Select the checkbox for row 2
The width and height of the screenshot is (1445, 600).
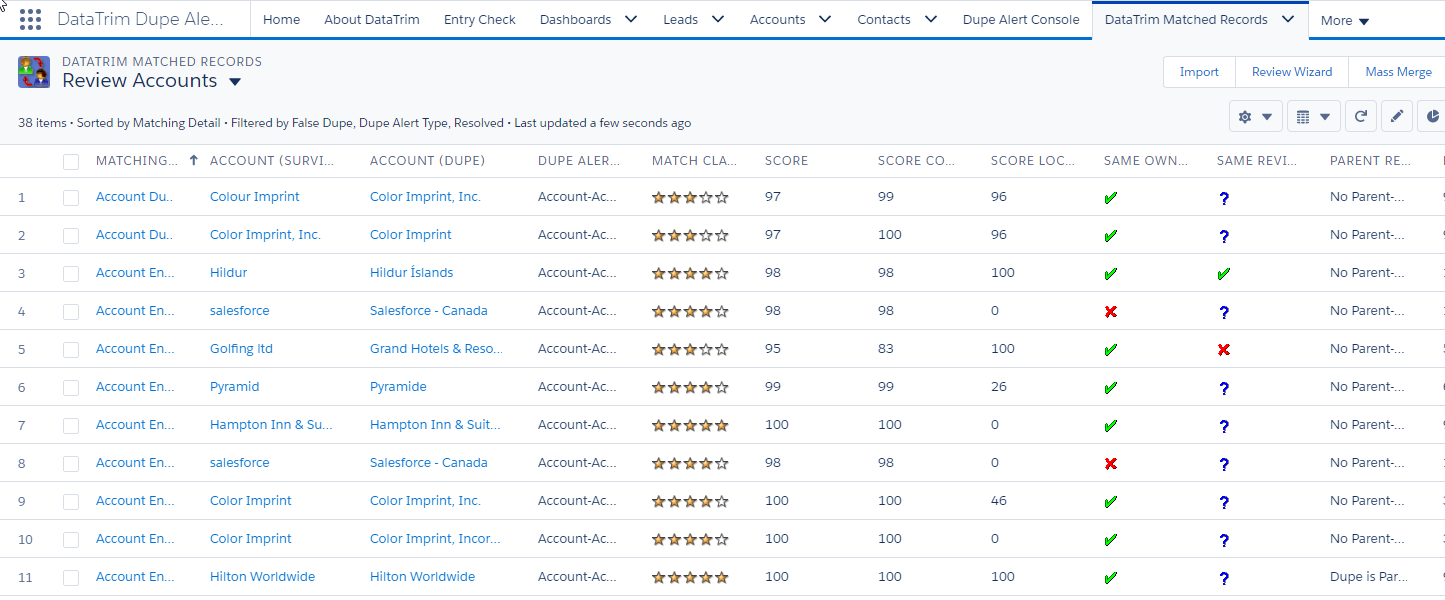(71, 236)
